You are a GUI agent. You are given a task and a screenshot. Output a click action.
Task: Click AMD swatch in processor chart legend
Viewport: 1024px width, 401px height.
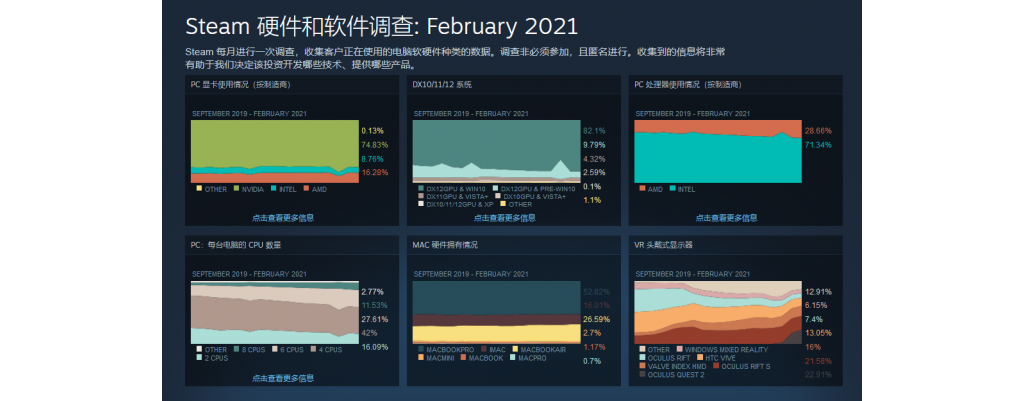pos(642,189)
